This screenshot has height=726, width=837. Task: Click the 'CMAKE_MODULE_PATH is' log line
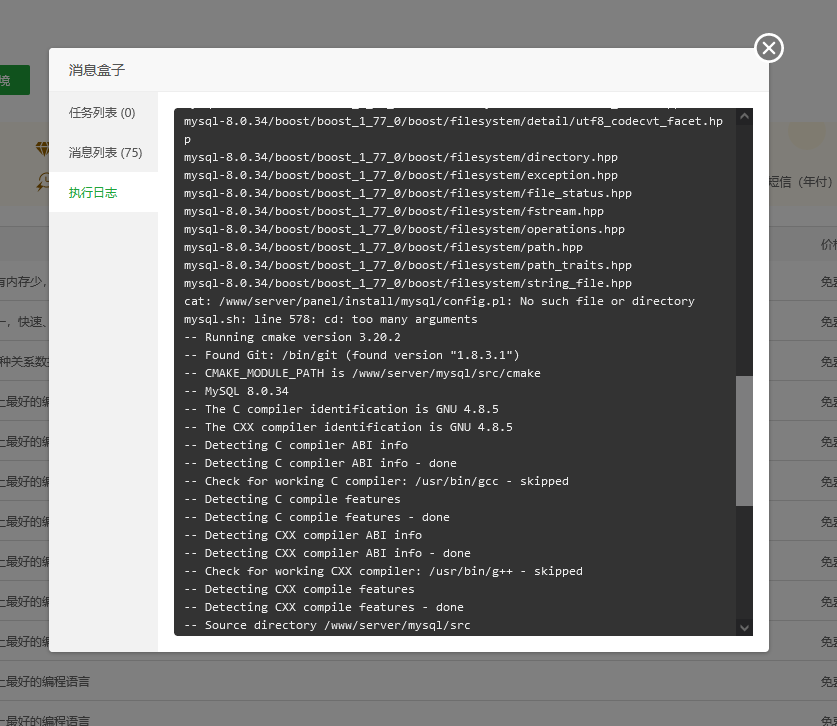[x=362, y=373]
